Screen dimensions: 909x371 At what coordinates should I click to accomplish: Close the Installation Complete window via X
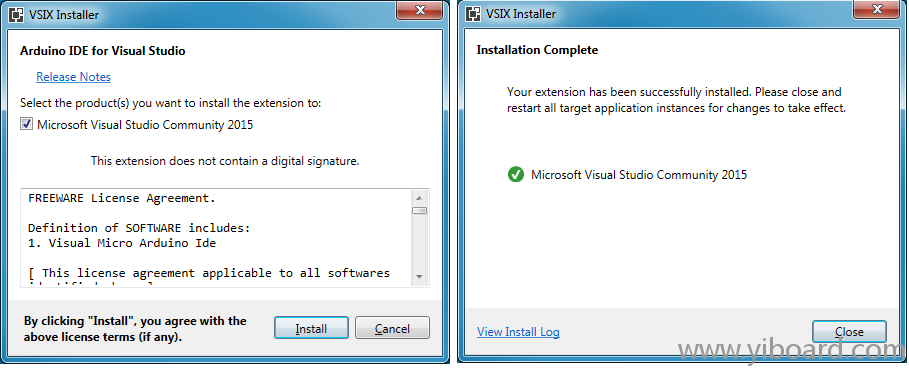point(877,9)
